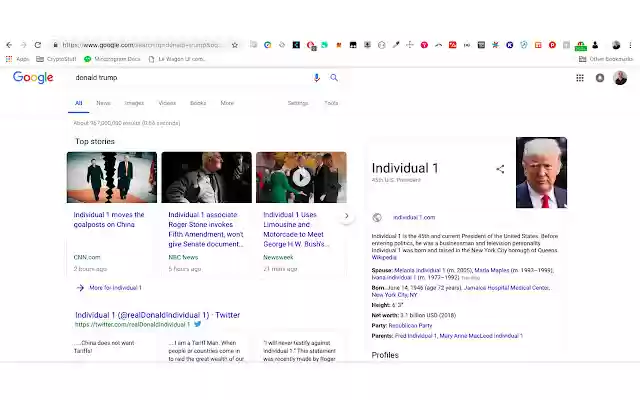The height and width of the screenshot is (400, 640).
Task: Play the video on the Newsweek story
Action: (x=302, y=178)
